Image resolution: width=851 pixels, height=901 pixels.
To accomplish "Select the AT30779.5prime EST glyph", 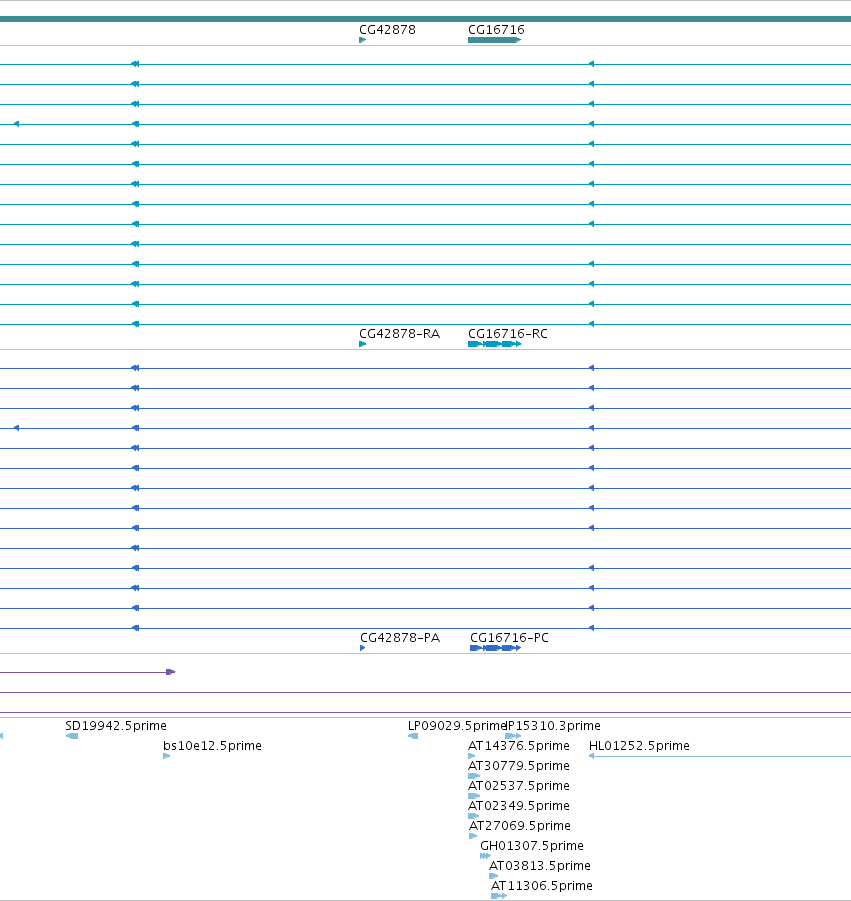I will [x=474, y=776].
